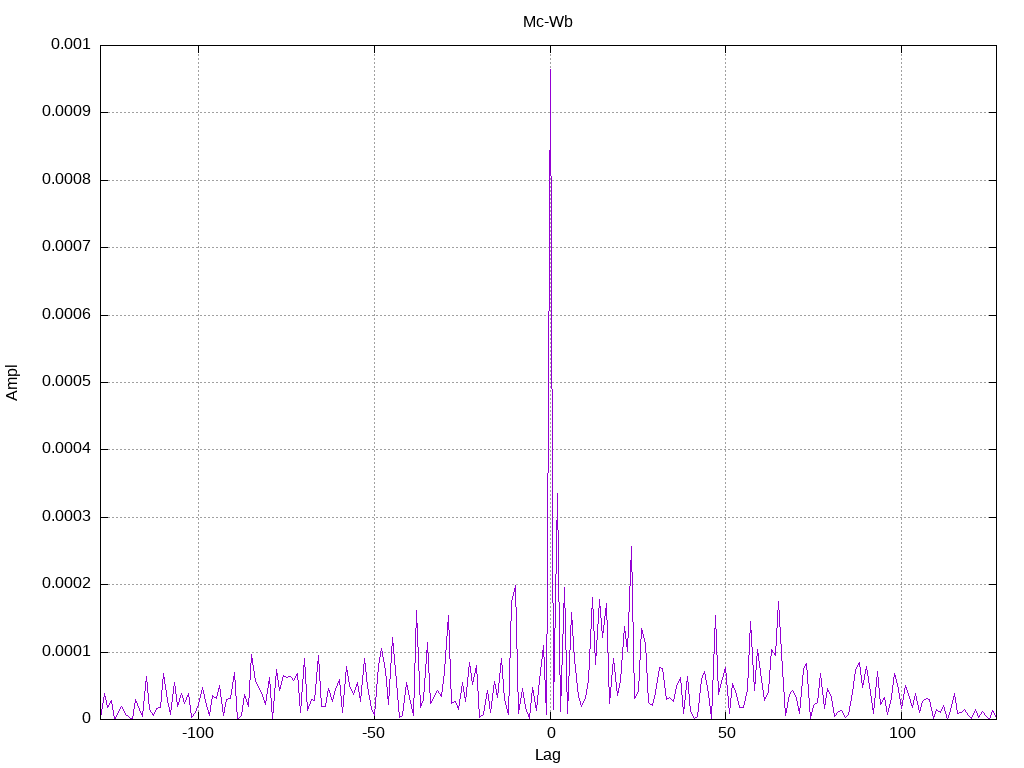Select the 0.0009 y-axis tick label
Viewport: 1024px width, 768px height.
click(66, 111)
